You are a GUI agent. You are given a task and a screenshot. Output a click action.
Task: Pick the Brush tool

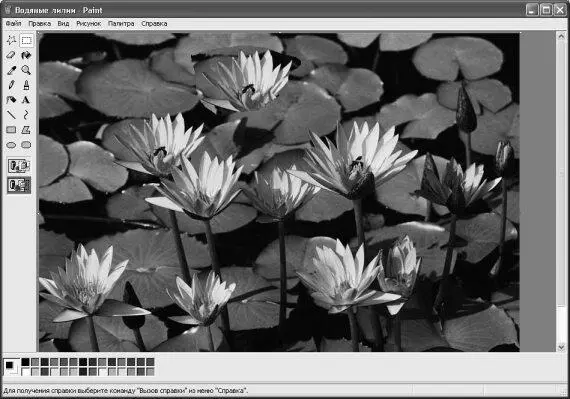coord(26,85)
